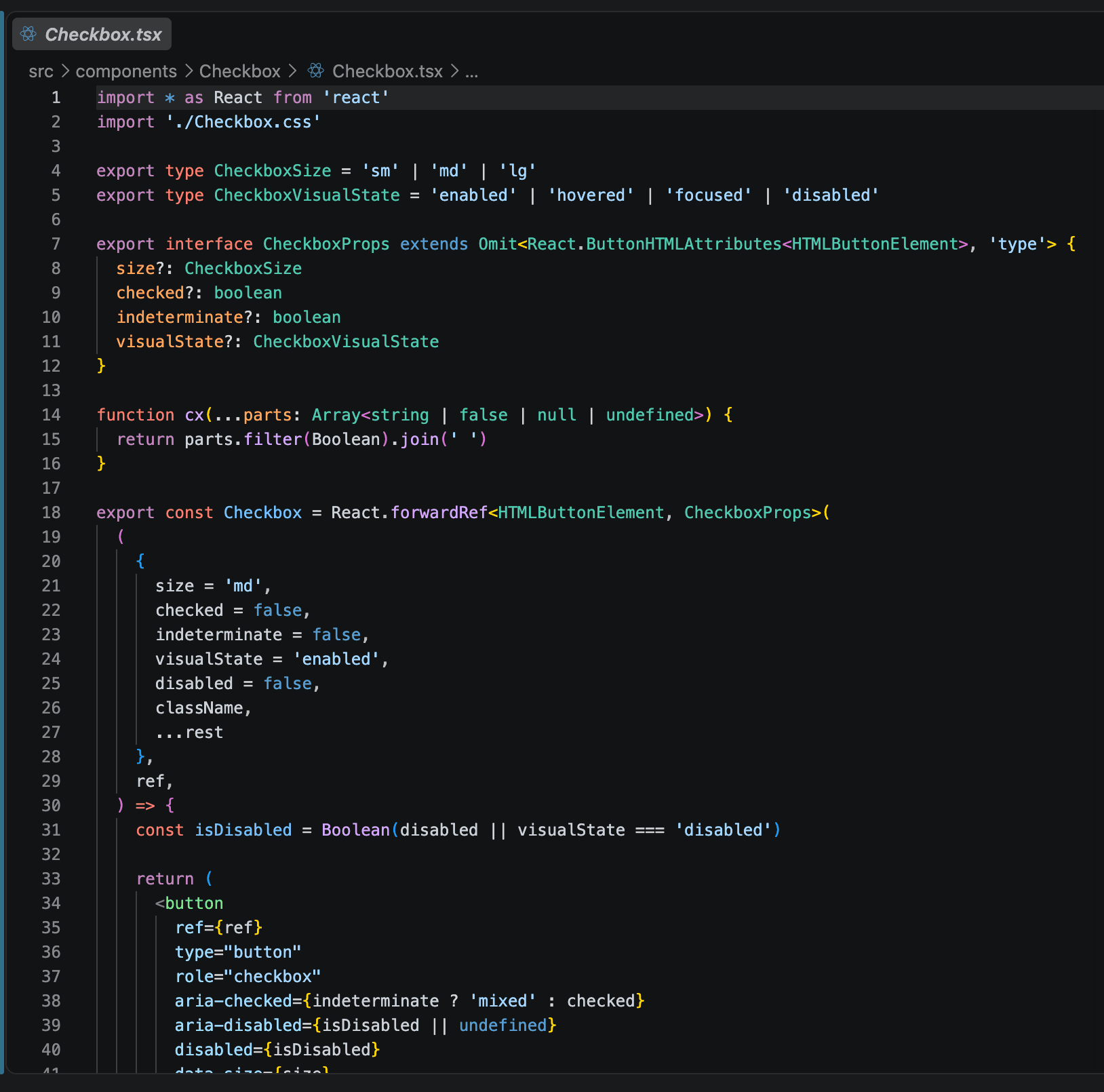1104x1092 pixels.
Task: Click the React icon on Checkbox.tsx tab
Action: tap(28, 34)
